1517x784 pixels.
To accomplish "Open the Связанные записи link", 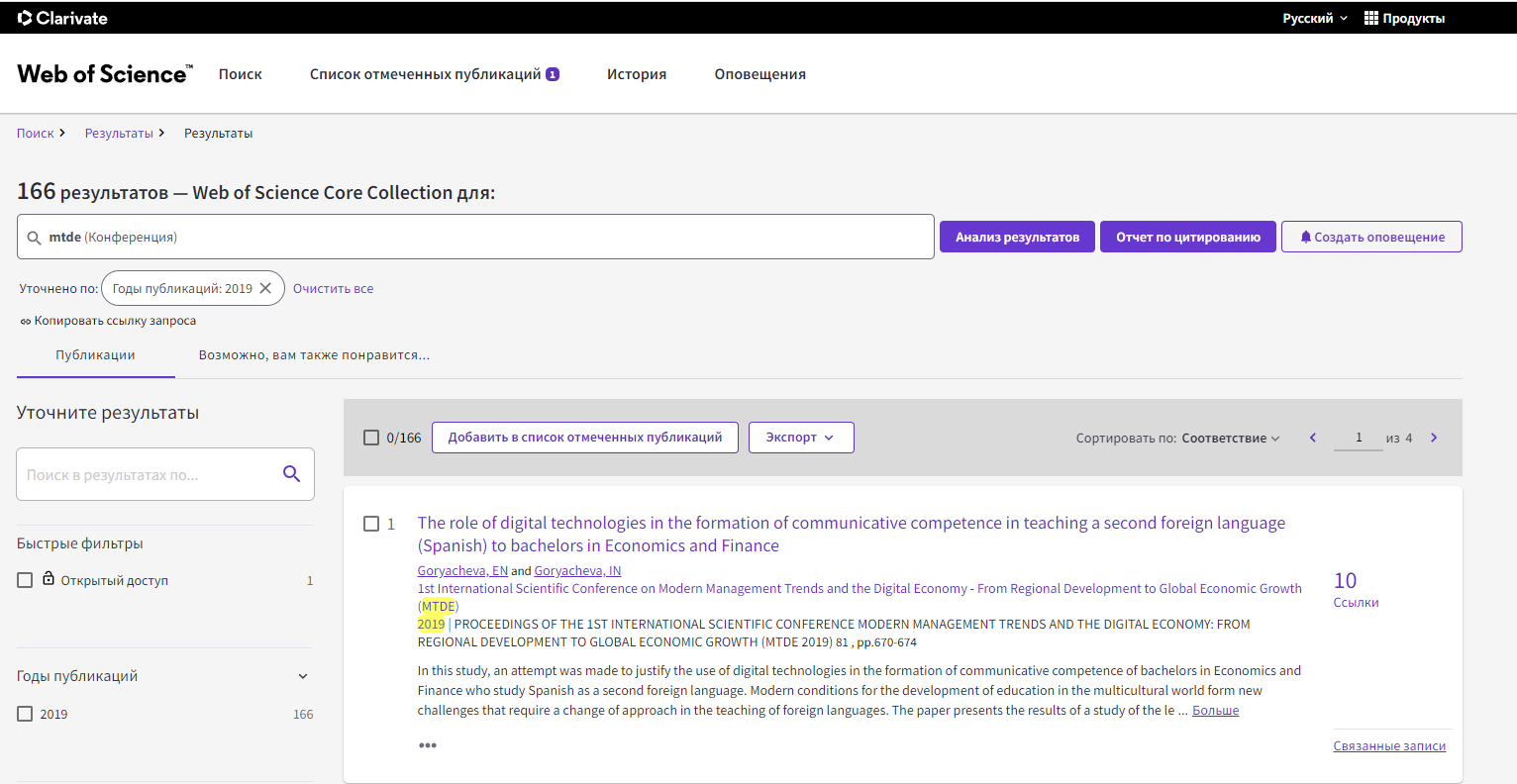I will [x=1389, y=746].
